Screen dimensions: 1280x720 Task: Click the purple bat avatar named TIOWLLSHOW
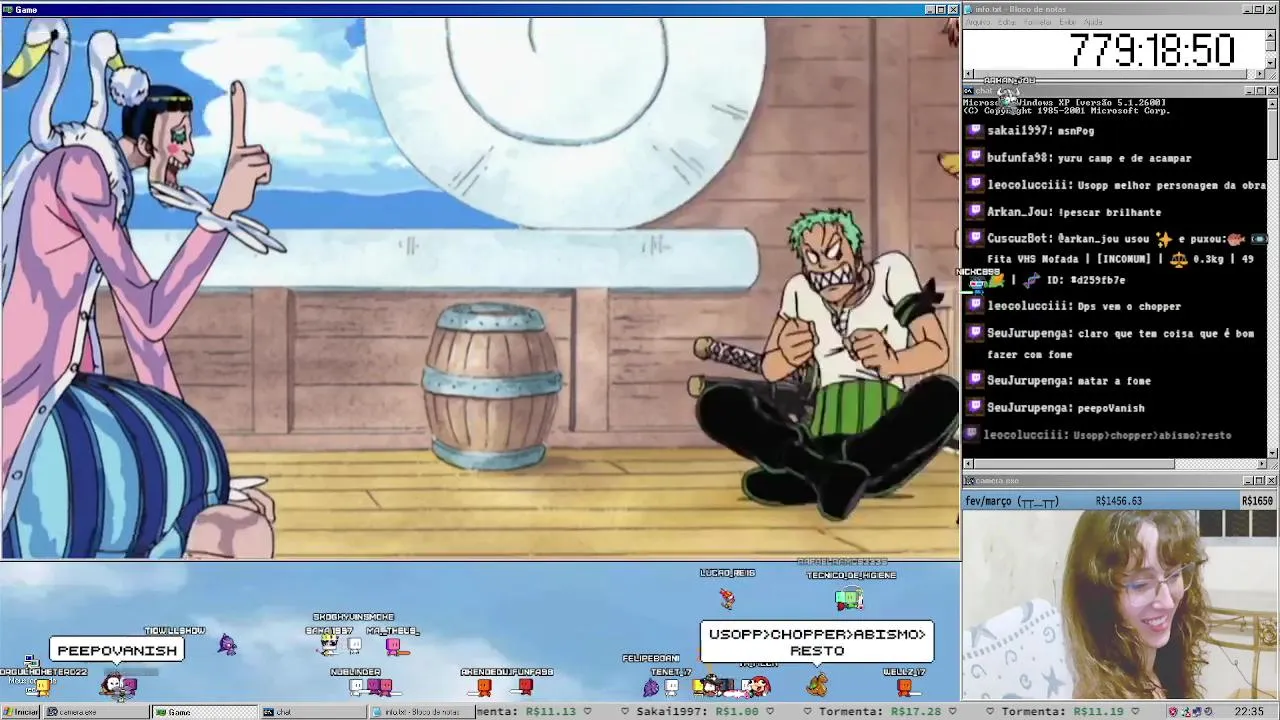tap(227, 645)
